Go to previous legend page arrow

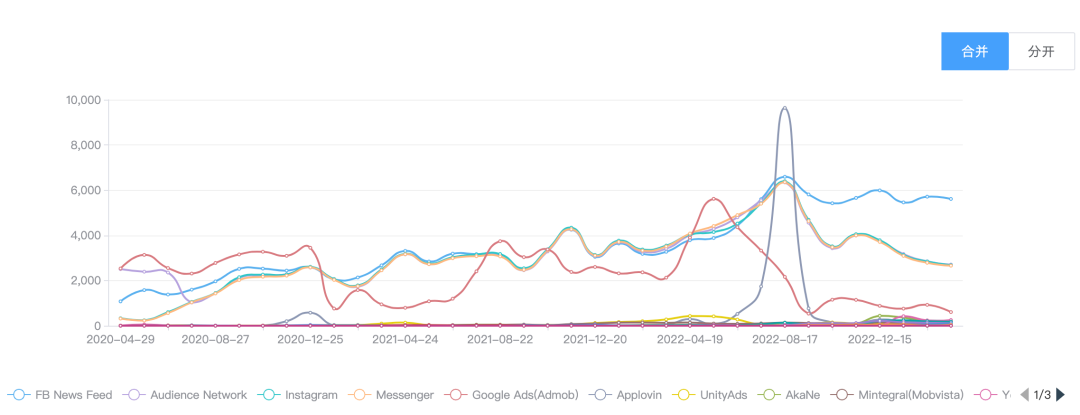pos(1024,395)
